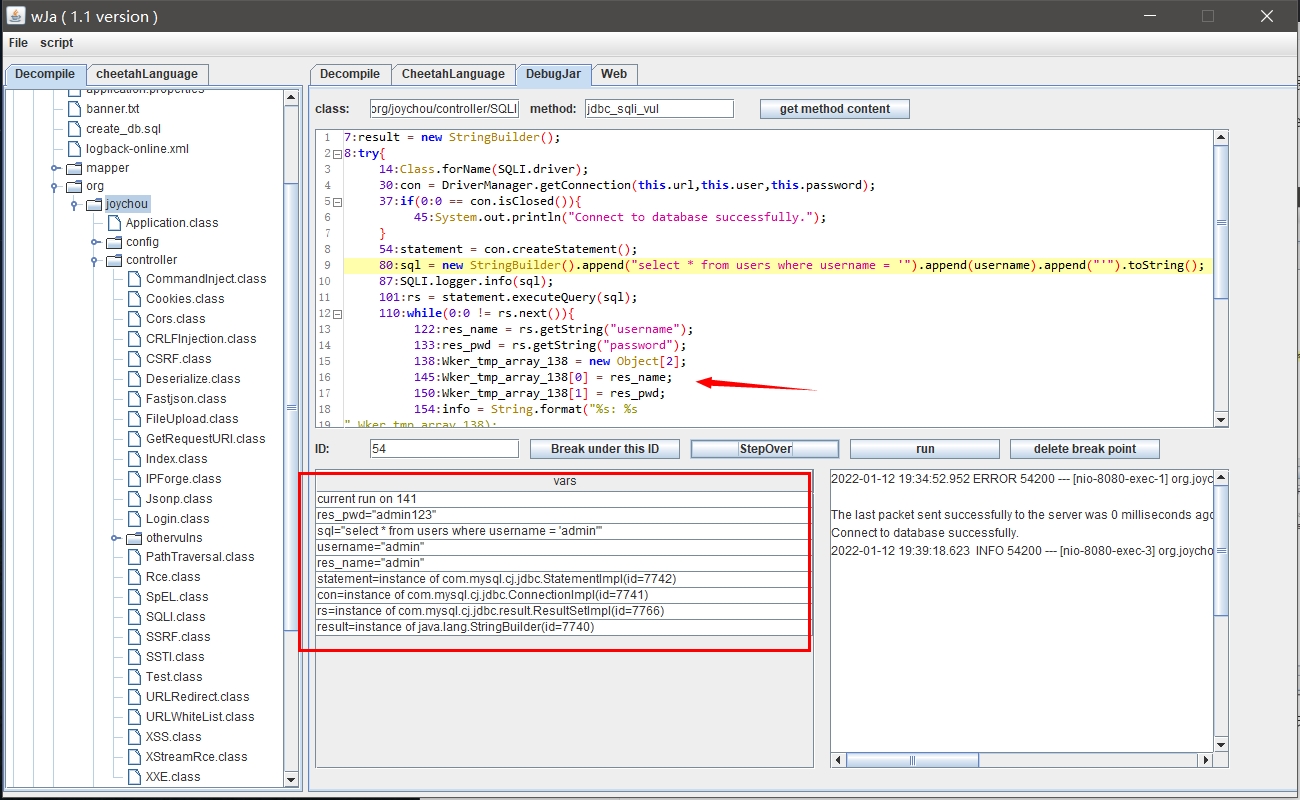Screen dimensions: 1300x800
Task: Open the File menu
Action: pyautogui.click(x=18, y=43)
